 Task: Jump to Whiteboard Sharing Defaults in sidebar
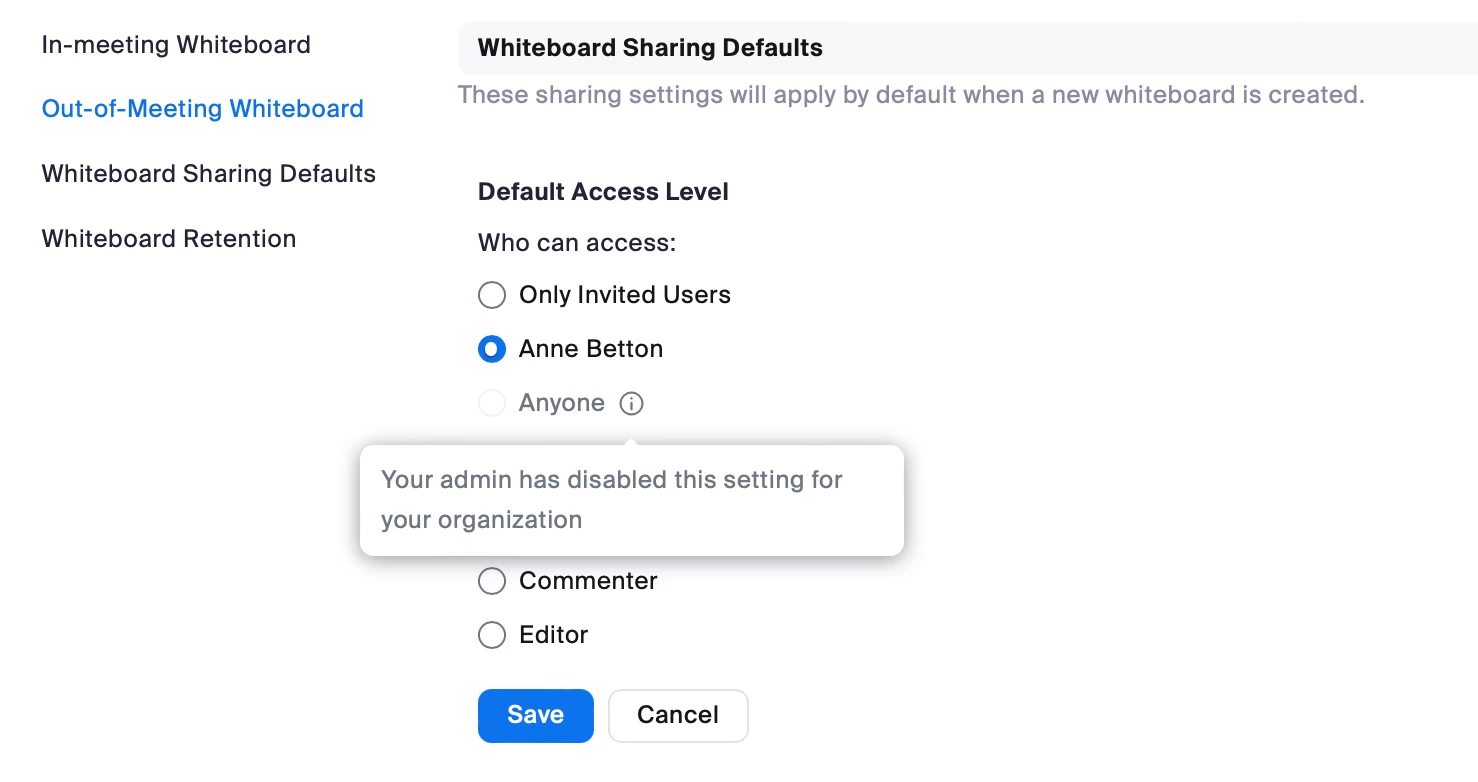(x=208, y=174)
